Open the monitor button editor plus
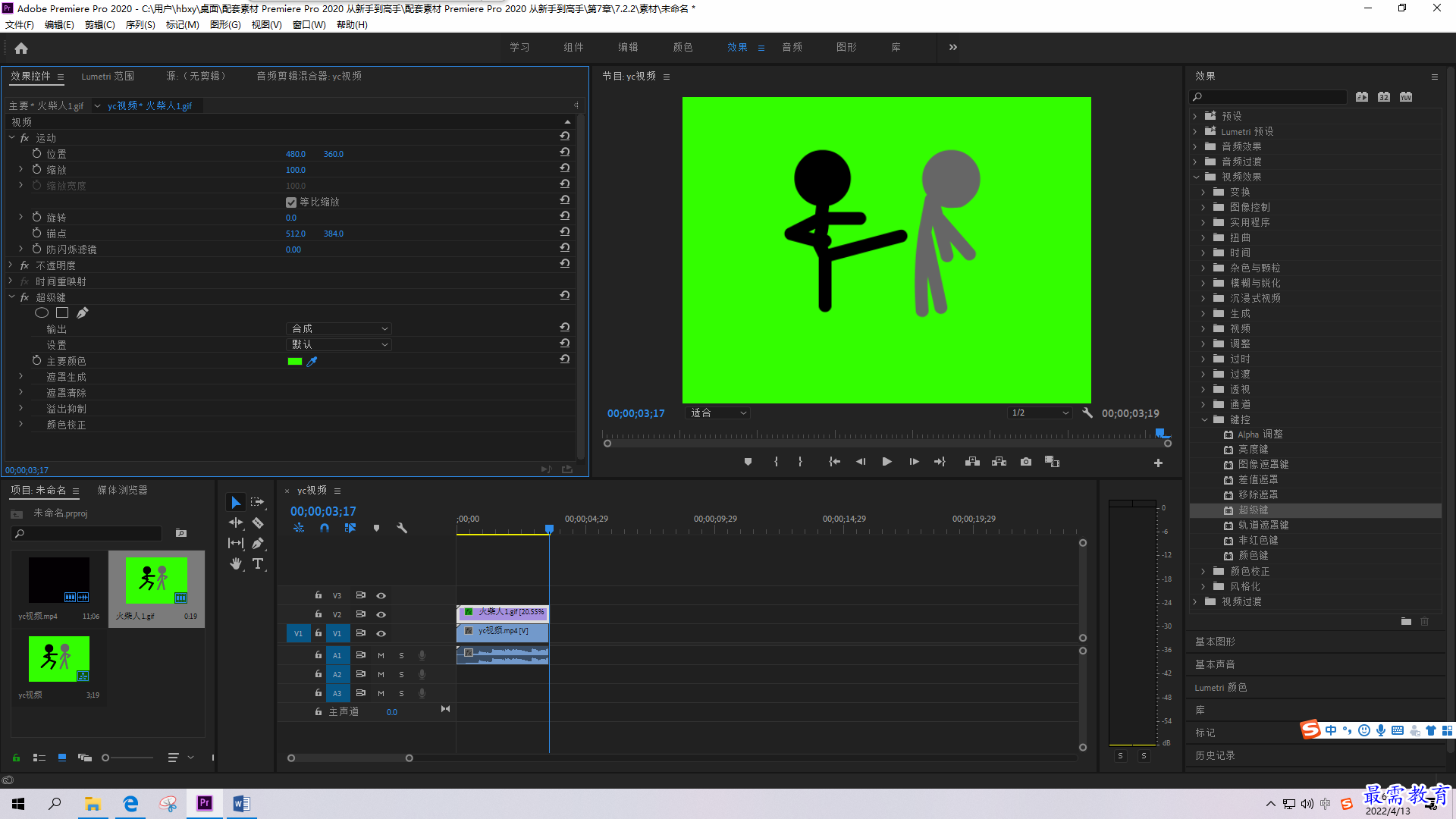Viewport: 1456px width, 819px height. [1158, 463]
